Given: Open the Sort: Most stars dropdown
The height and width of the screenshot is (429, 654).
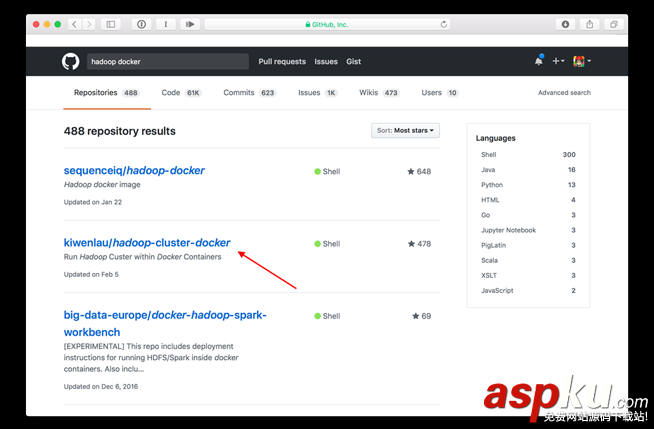Looking at the screenshot, I should click(405, 130).
